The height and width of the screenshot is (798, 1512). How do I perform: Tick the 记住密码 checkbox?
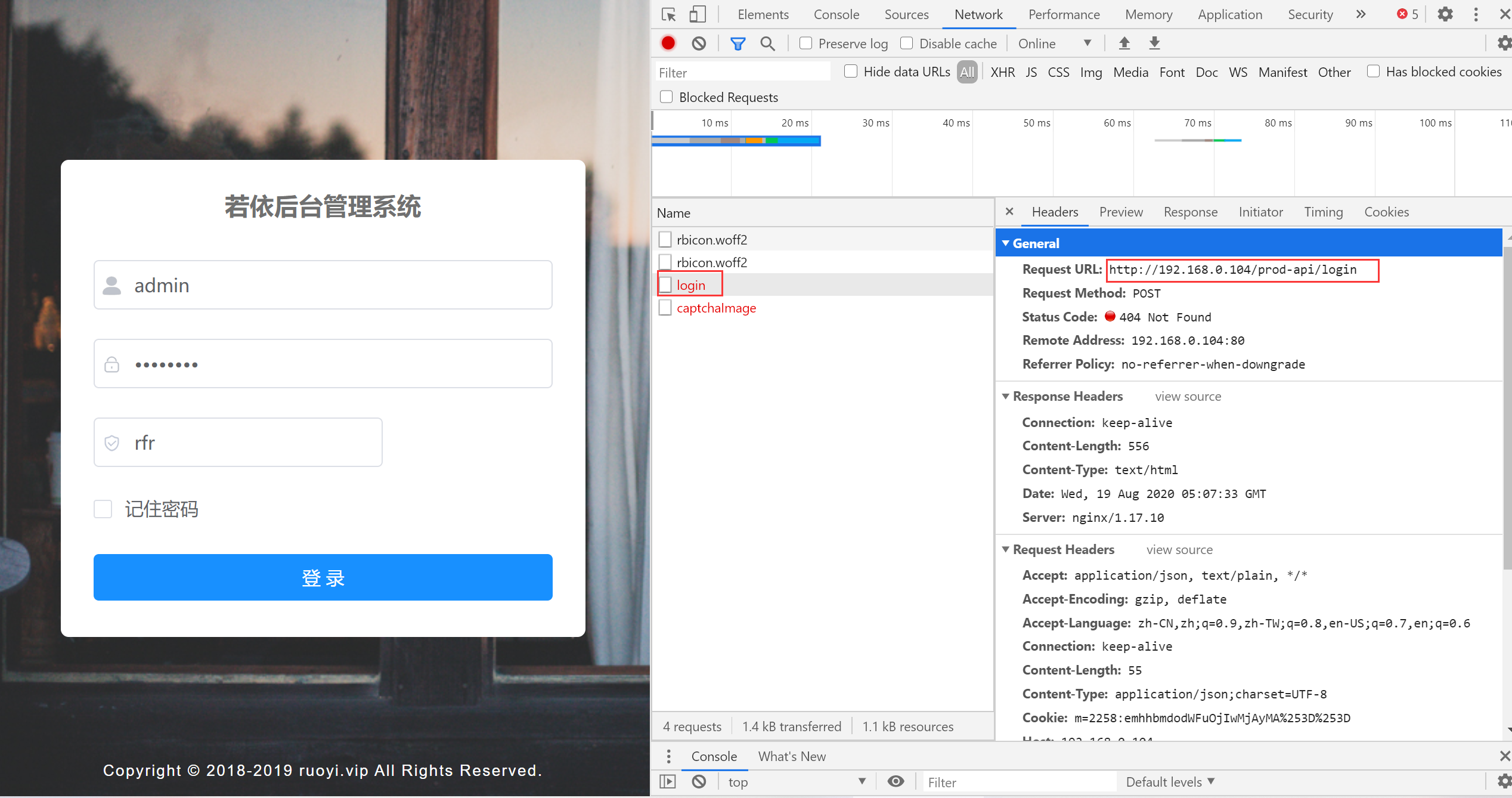[x=103, y=509]
